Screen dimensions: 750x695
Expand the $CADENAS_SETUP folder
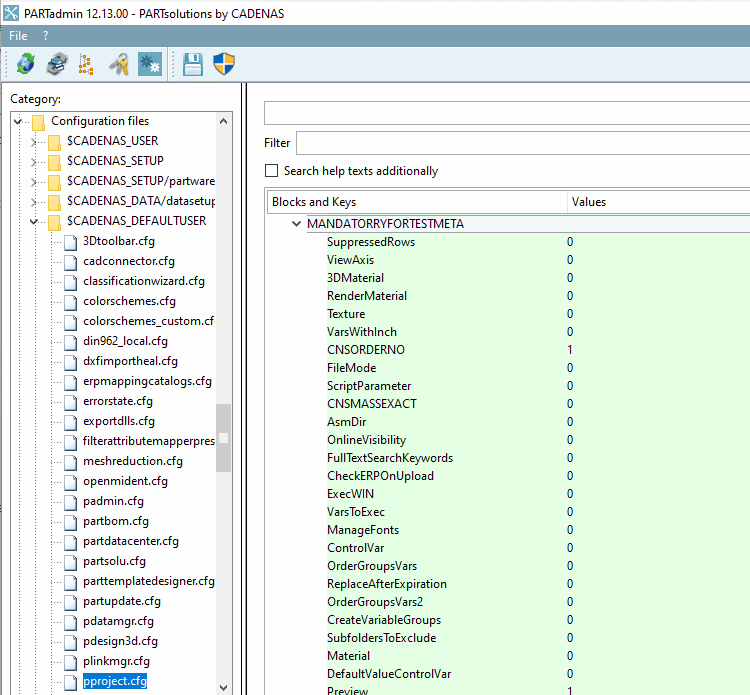(x=33, y=162)
